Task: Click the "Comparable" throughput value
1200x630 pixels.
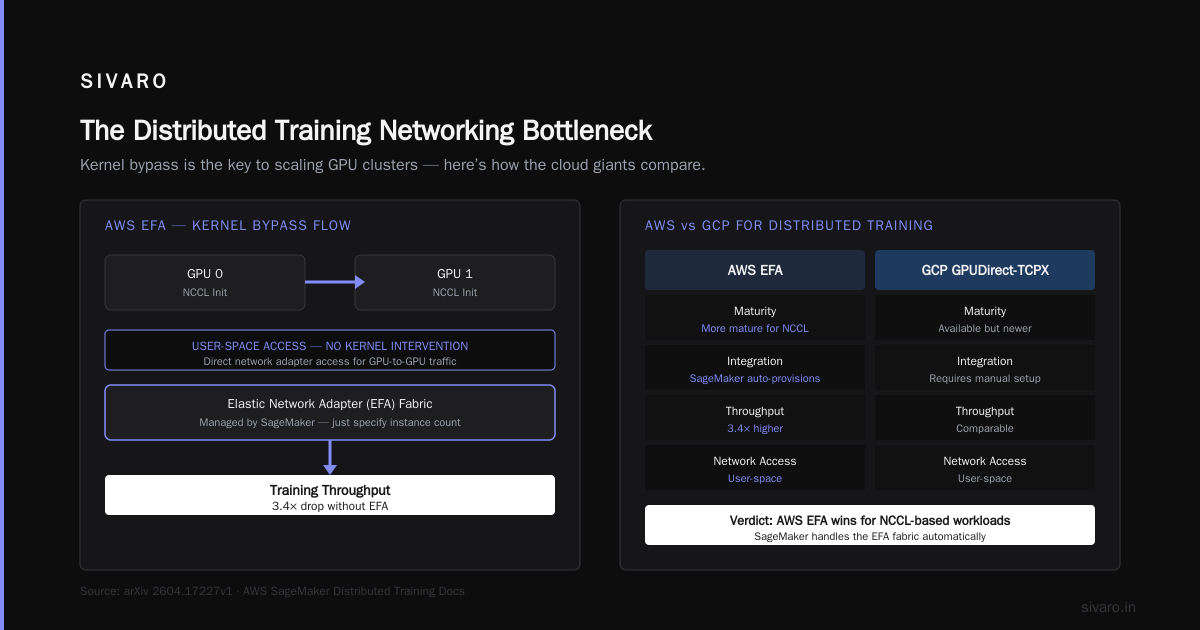Action: pyautogui.click(x=985, y=428)
